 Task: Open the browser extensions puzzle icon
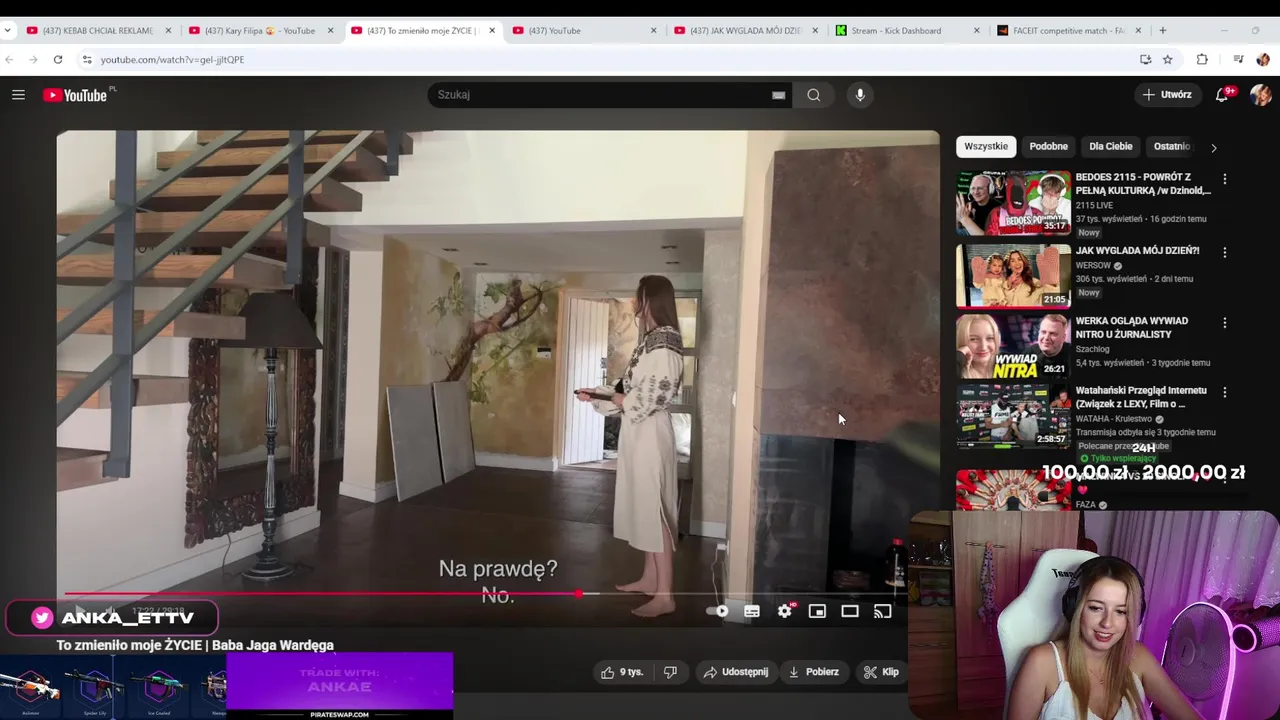1202,60
